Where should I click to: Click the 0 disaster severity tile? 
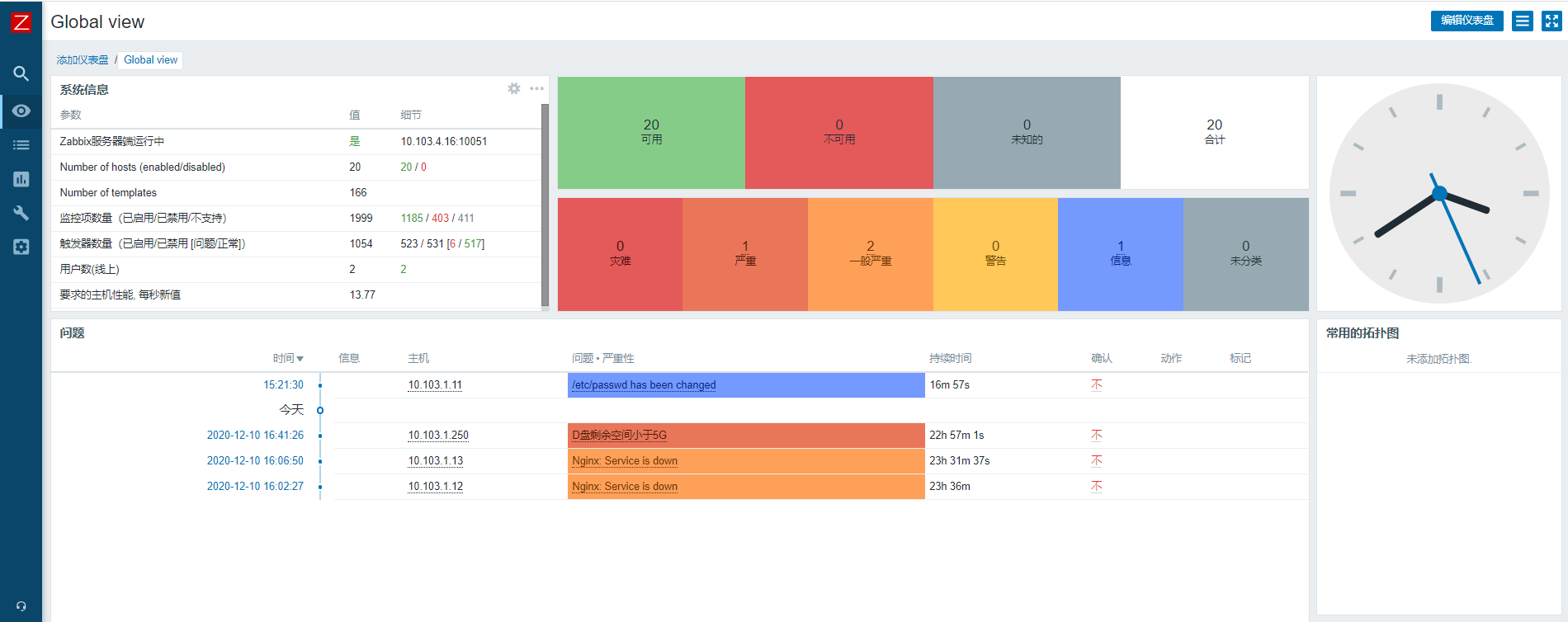620,254
